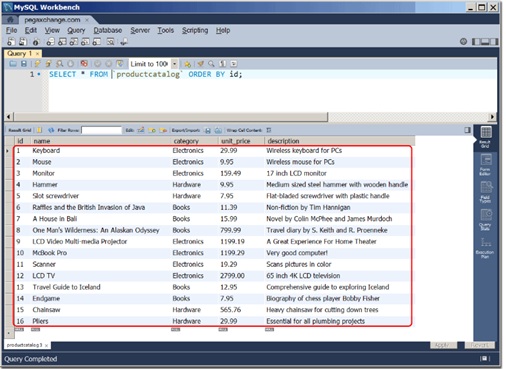Select Result Grid in the side panel
The height and width of the screenshot is (369, 506).
pyautogui.click(x=485, y=137)
